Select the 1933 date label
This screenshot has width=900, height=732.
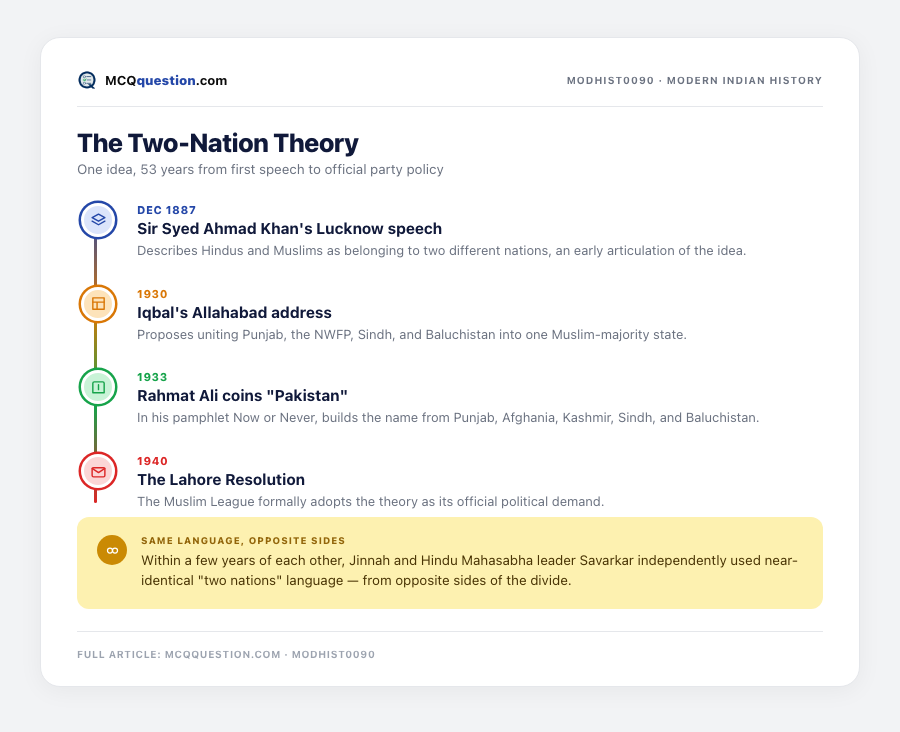(152, 377)
